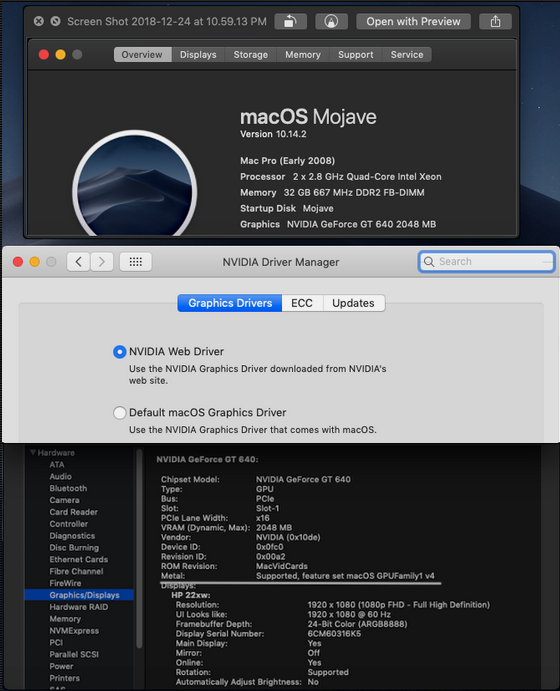
Task: Focus the Search field in Driver Manager
Action: pyautogui.click(x=486, y=262)
